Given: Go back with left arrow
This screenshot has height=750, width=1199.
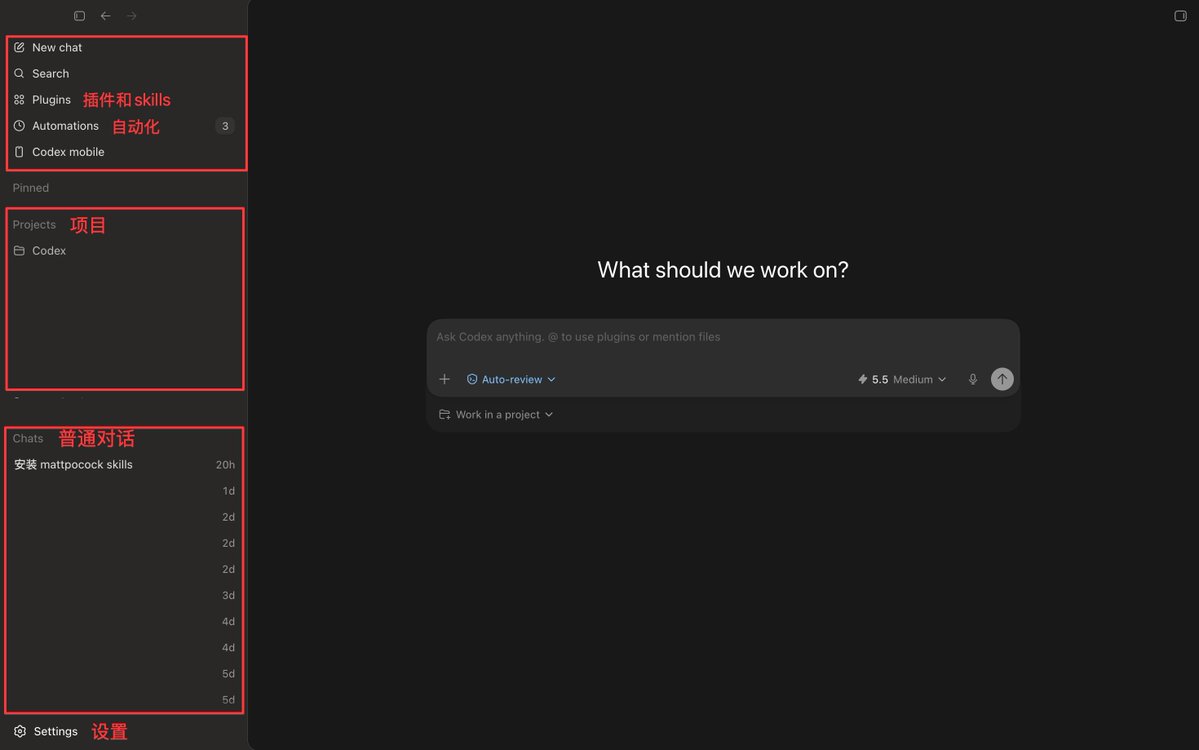Looking at the screenshot, I should coord(106,16).
